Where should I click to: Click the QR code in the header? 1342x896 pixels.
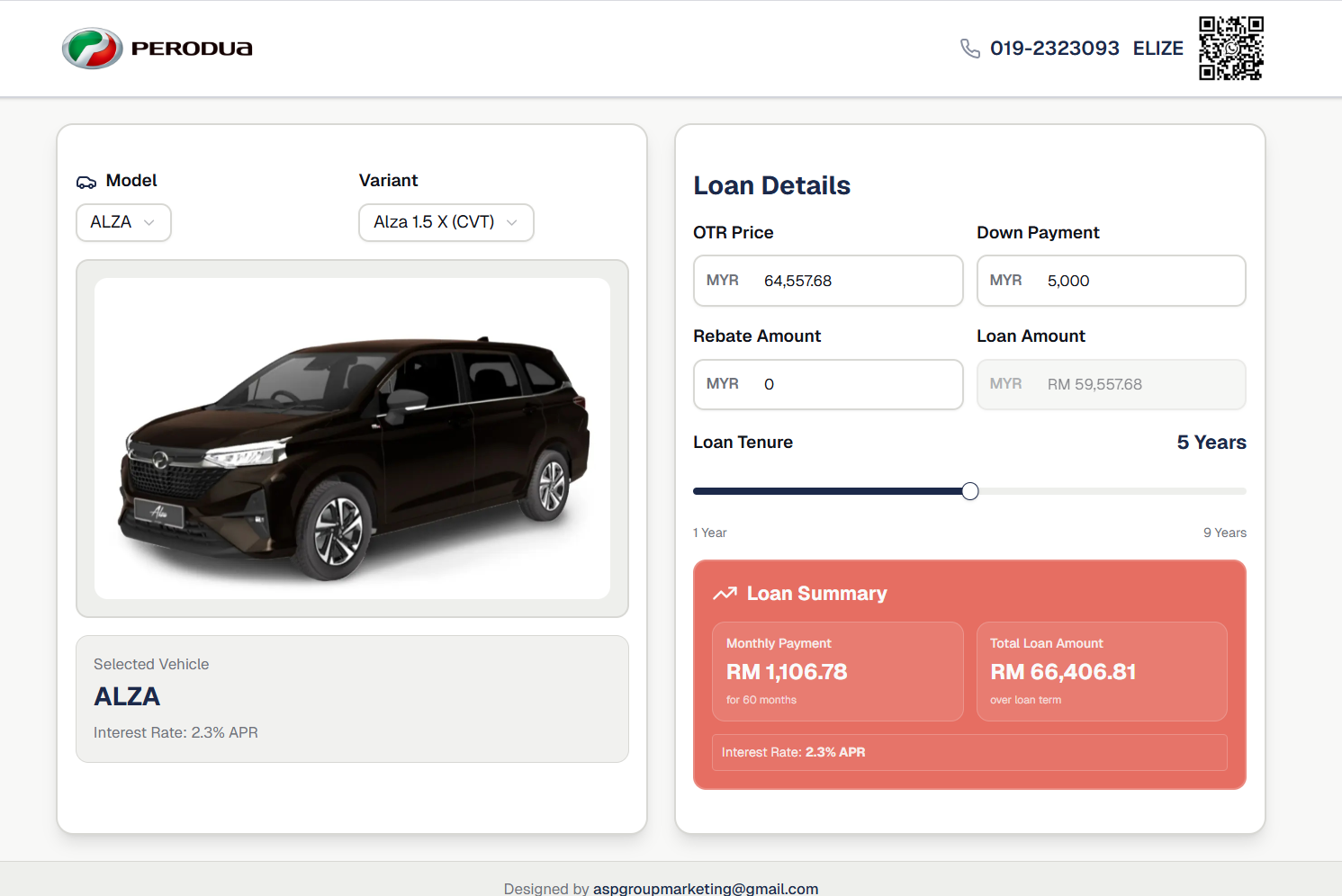1231,49
